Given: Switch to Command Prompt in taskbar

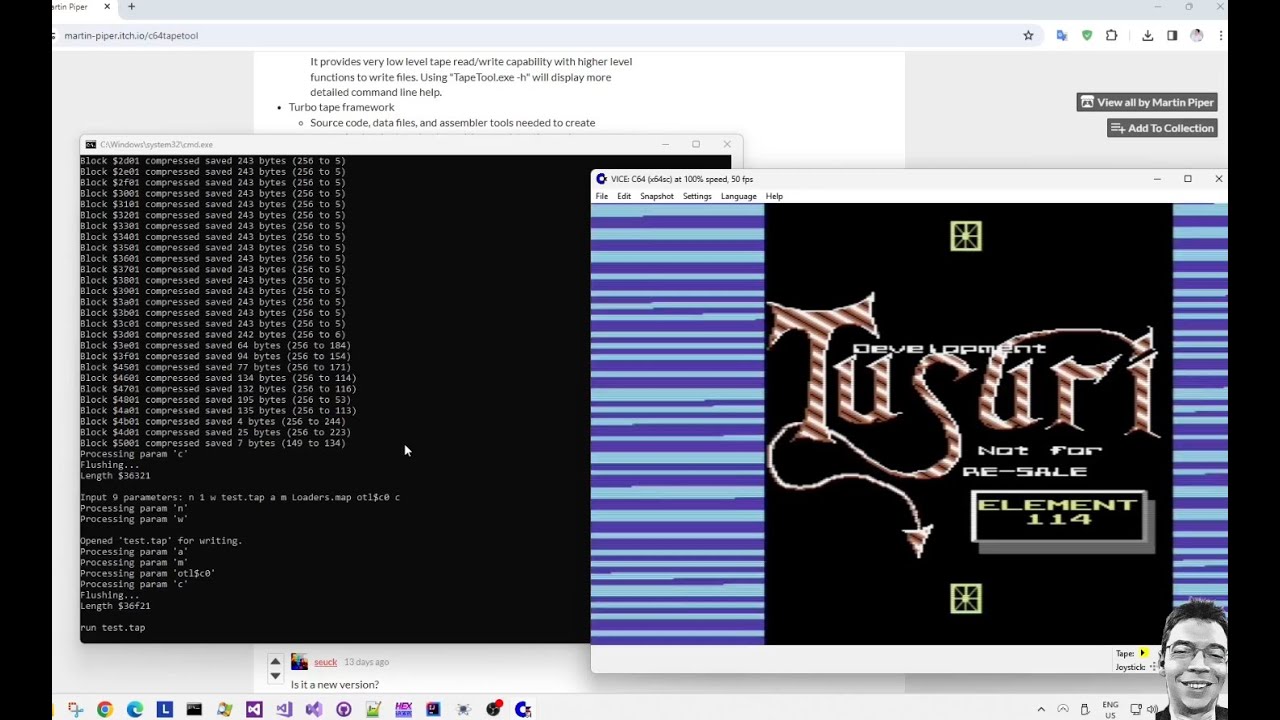Looking at the screenshot, I should pyautogui.click(x=194, y=709).
